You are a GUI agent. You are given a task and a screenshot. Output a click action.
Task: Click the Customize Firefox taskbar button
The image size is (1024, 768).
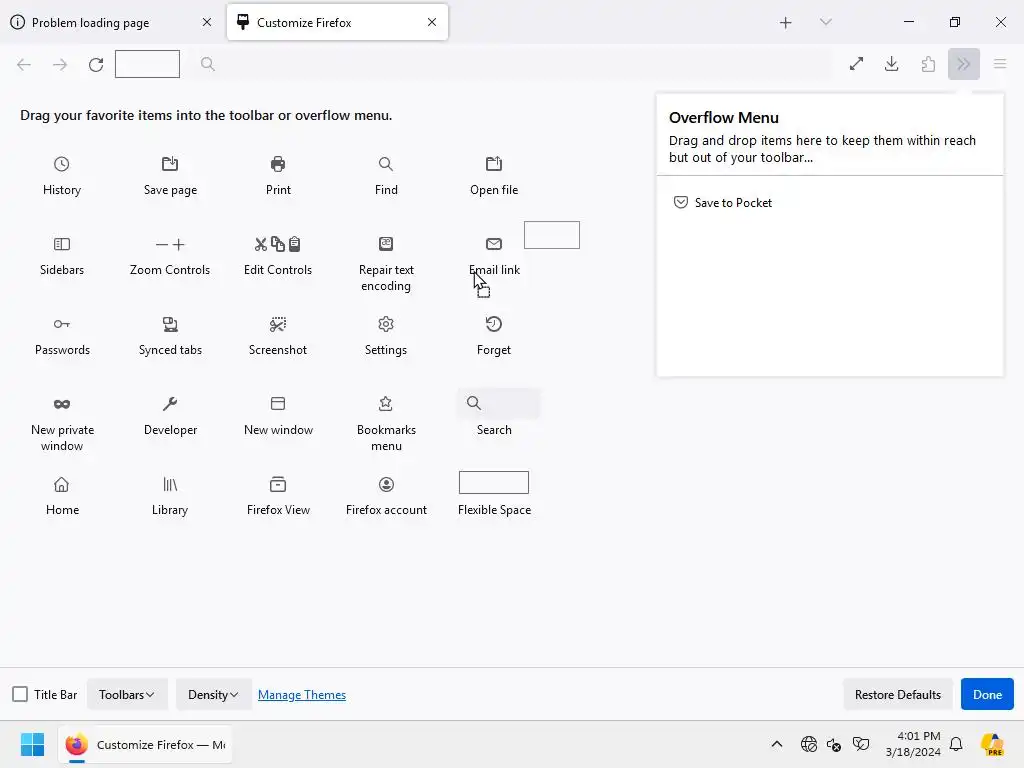pyautogui.click(x=145, y=744)
